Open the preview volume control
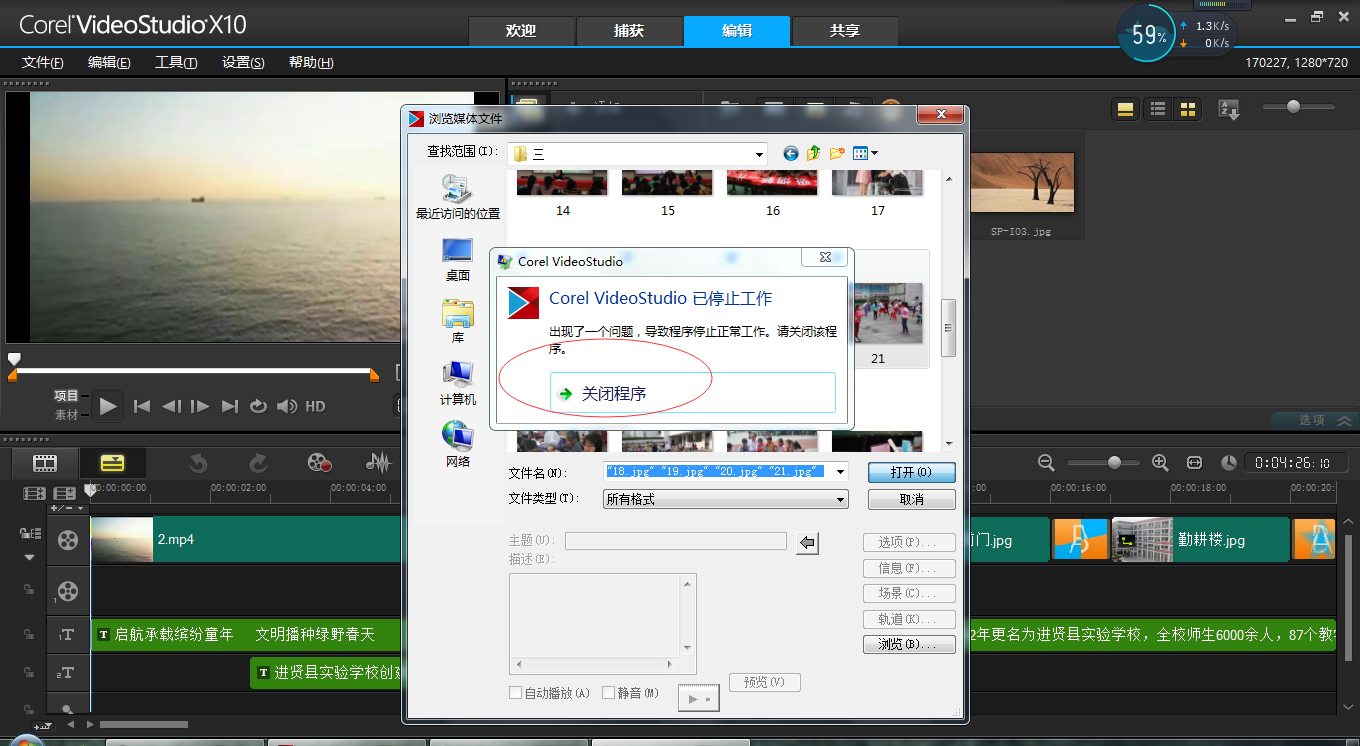Image resolution: width=1360 pixels, height=746 pixels. (x=287, y=406)
